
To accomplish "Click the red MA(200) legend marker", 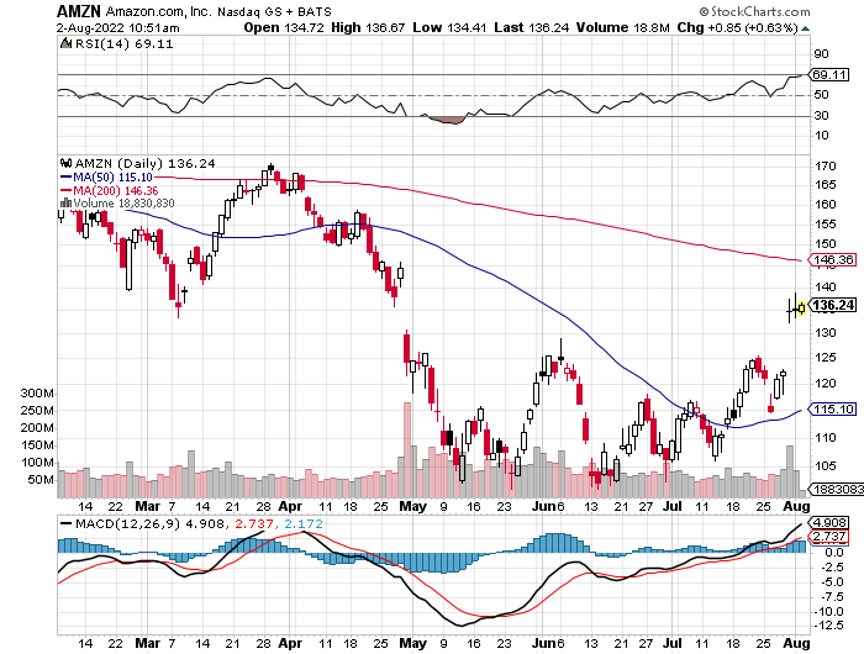I will tap(65, 190).
